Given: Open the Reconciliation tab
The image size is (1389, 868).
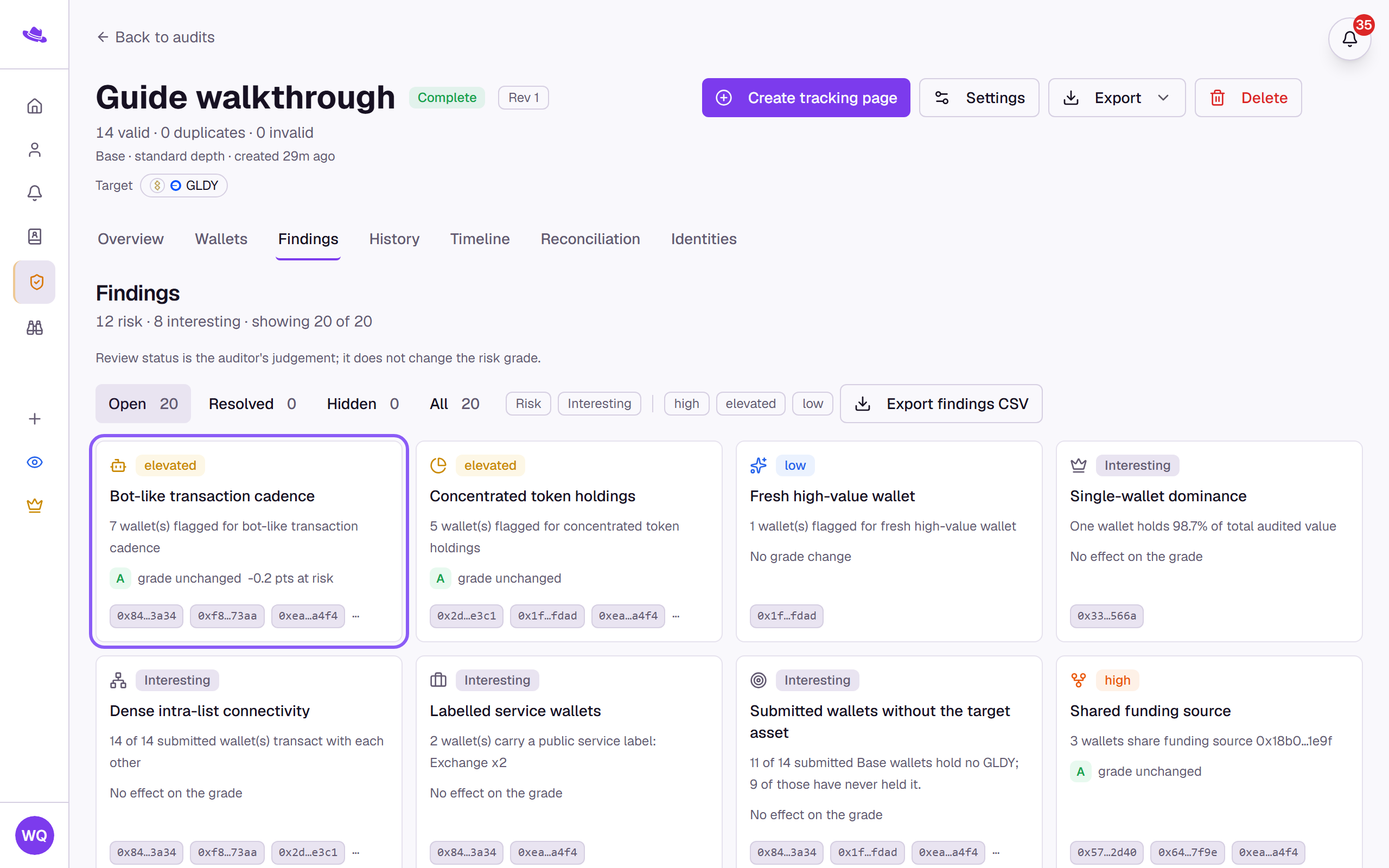Looking at the screenshot, I should point(590,239).
